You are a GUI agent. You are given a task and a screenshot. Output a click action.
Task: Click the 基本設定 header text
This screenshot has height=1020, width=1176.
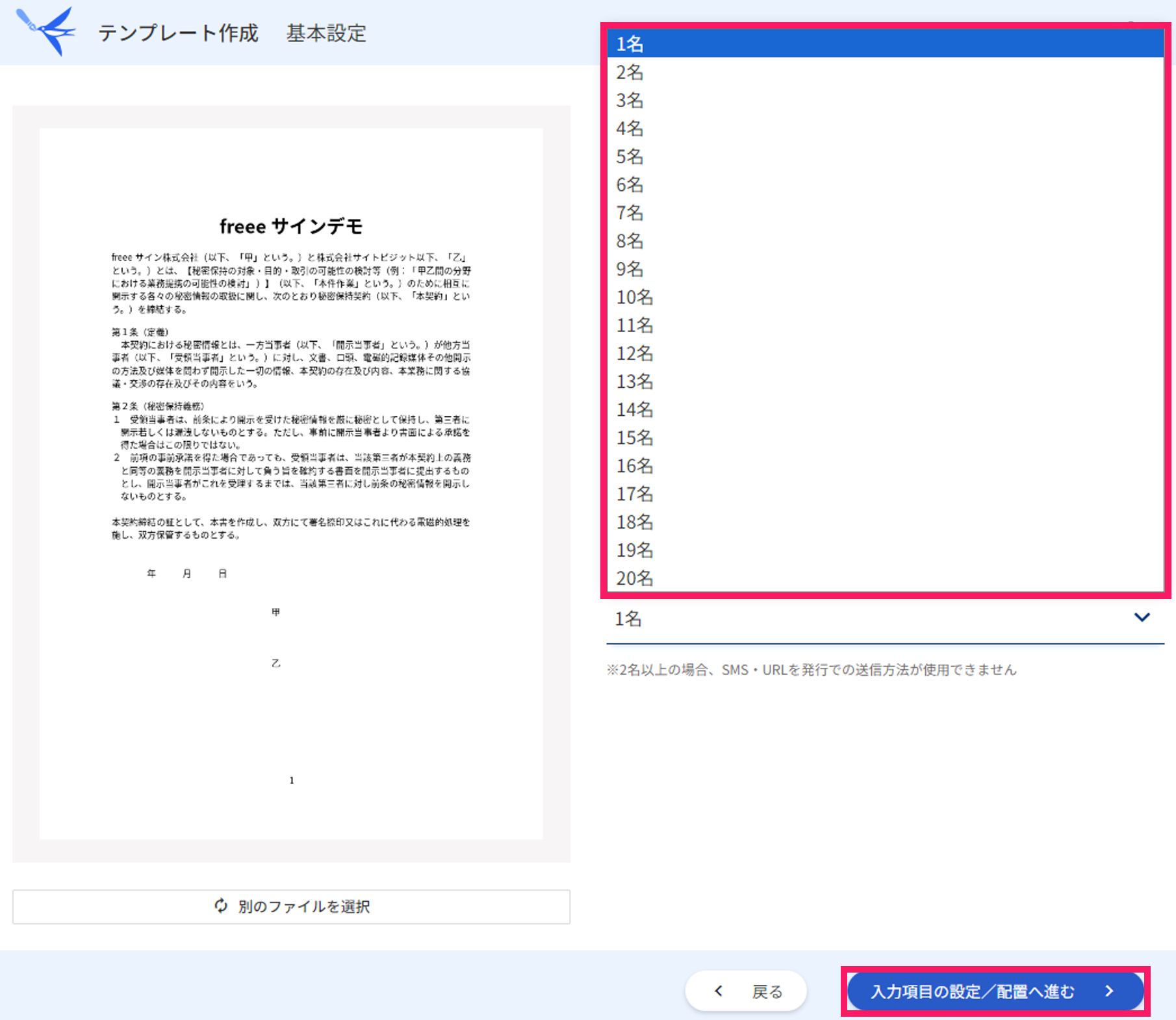[326, 32]
